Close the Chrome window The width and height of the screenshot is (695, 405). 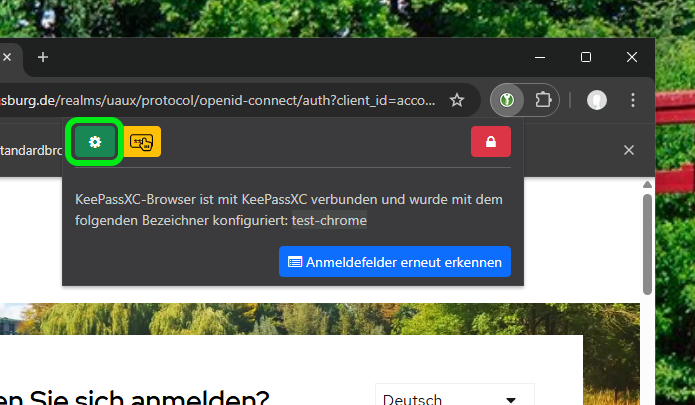click(x=632, y=57)
